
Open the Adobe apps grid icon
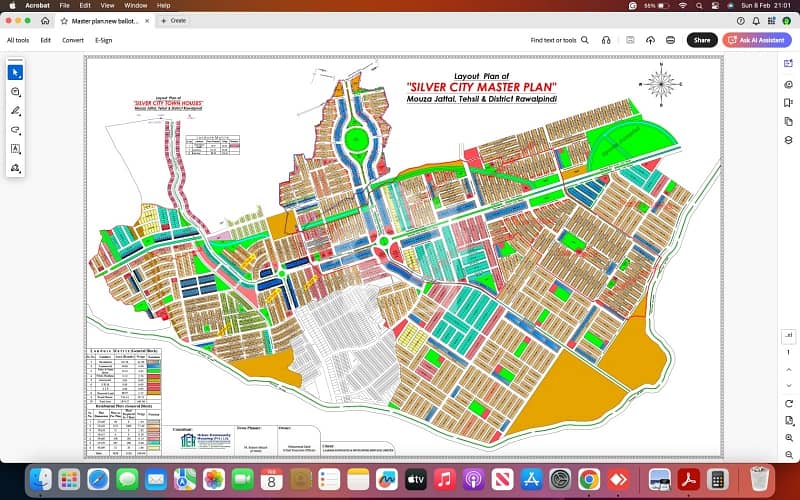pos(771,21)
